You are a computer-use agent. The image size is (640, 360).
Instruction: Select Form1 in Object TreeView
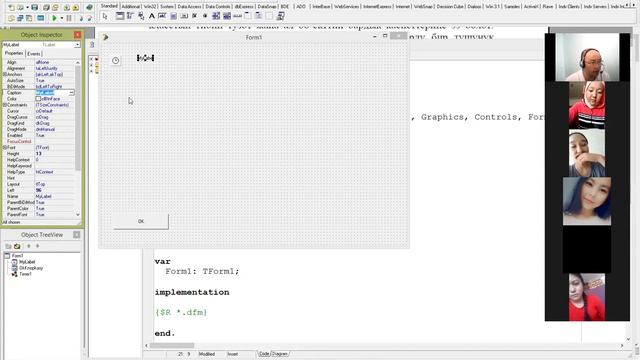click(17, 256)
